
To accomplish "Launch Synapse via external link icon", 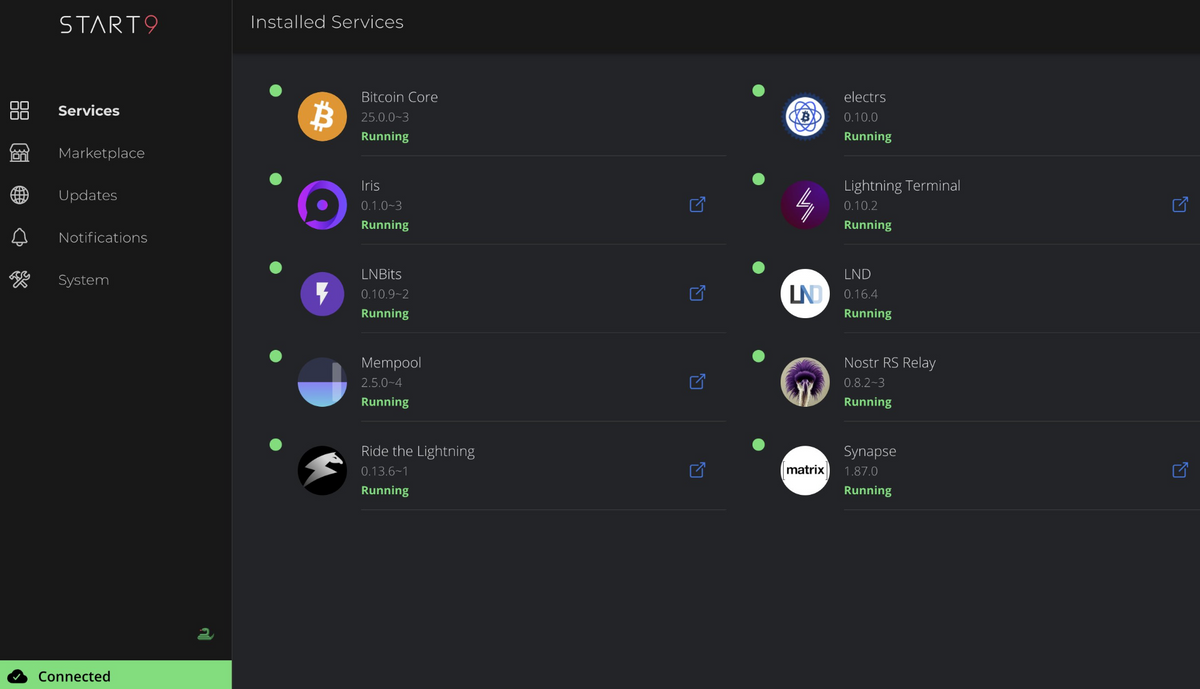I will click(x=1180, y=470).
